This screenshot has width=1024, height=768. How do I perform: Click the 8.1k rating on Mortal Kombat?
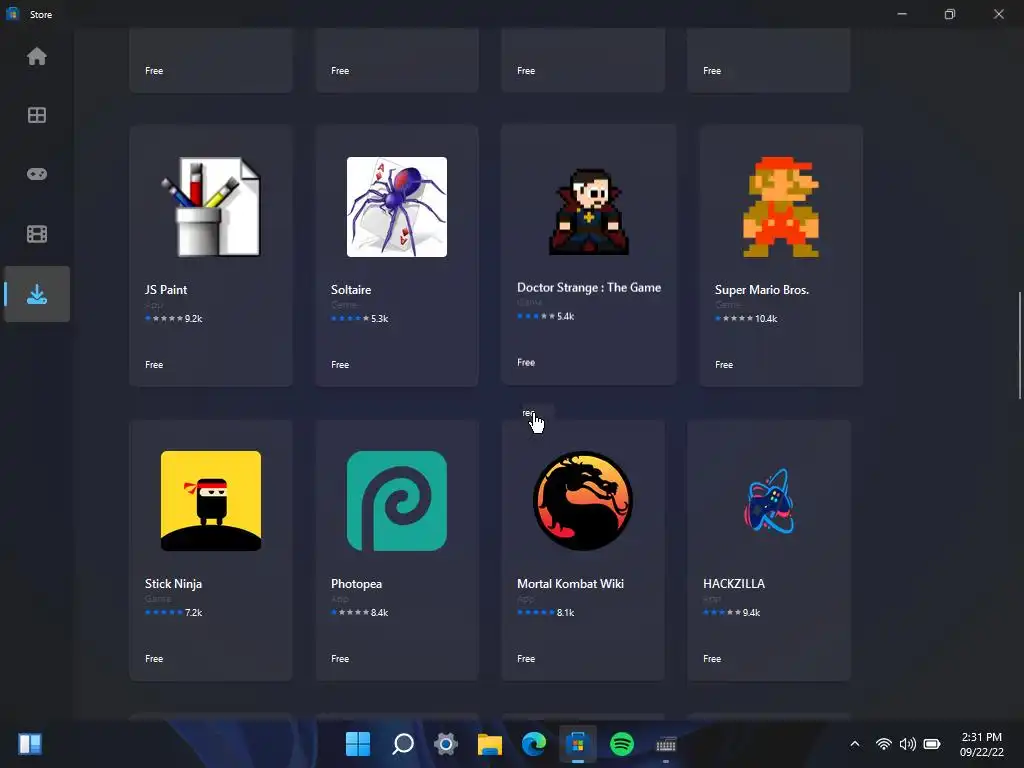pos(566,613)
